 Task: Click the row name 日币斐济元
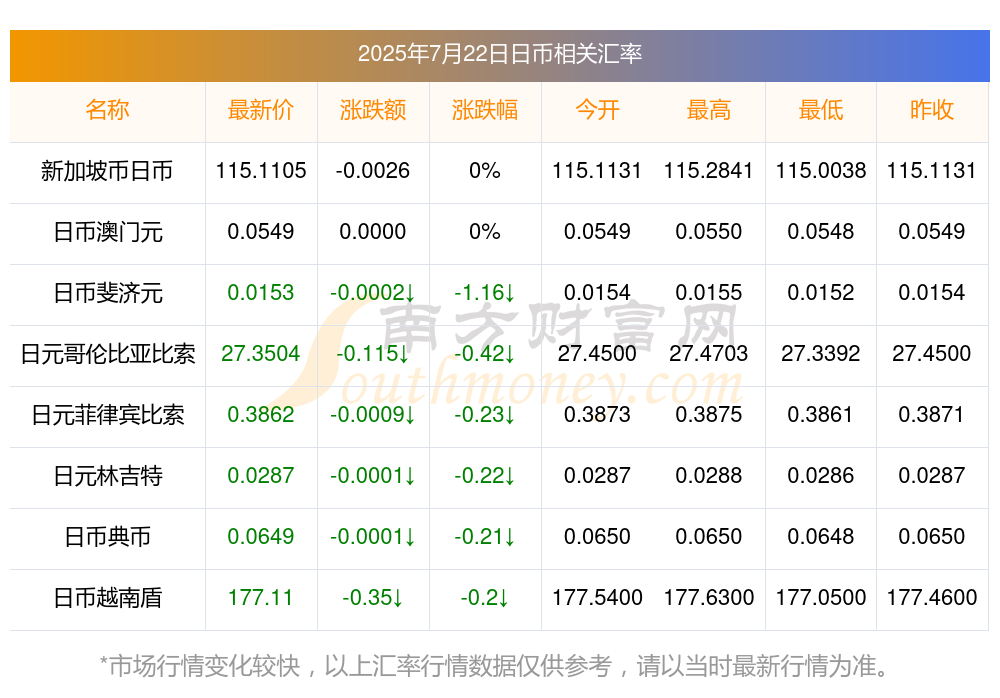tap(107, 293)
